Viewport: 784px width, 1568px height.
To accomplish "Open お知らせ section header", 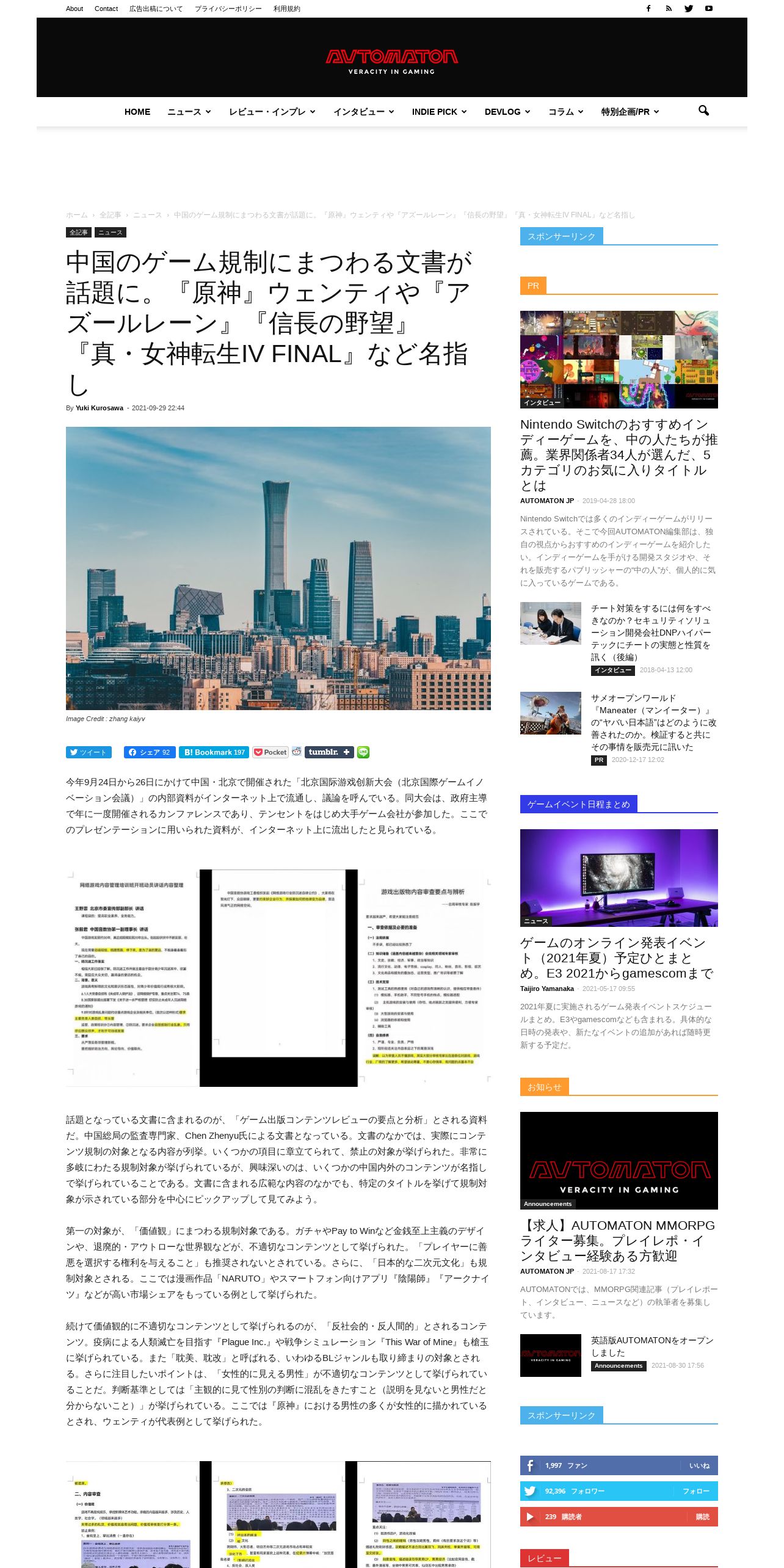I will tap(545, 1087).
